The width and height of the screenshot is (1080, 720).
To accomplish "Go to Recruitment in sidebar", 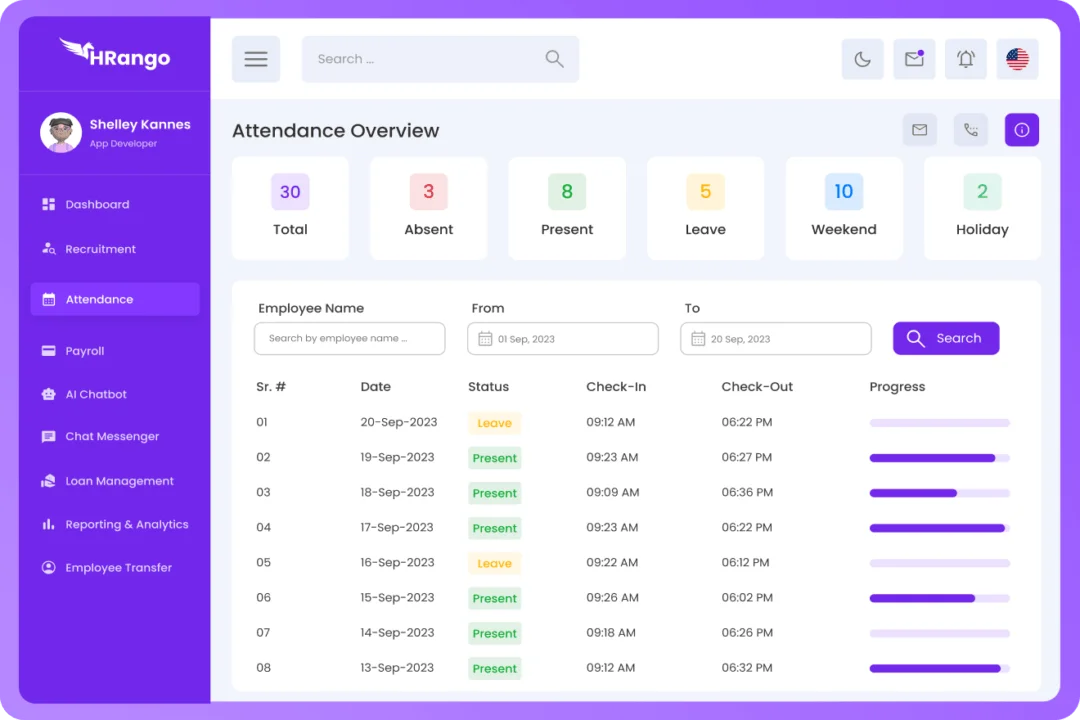I will point(100,249).
